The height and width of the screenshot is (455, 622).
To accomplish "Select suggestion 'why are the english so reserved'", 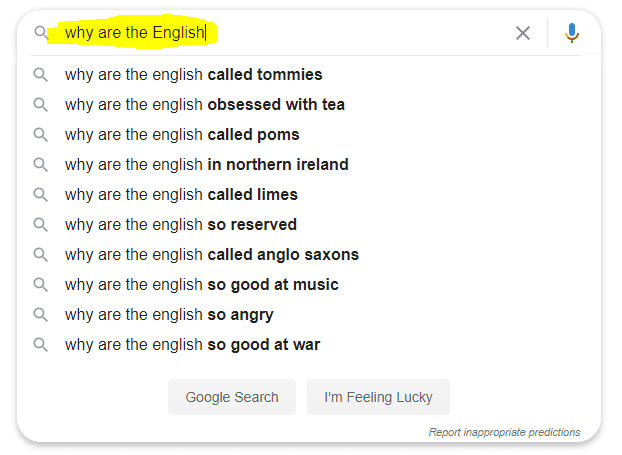I will (180, 225).
